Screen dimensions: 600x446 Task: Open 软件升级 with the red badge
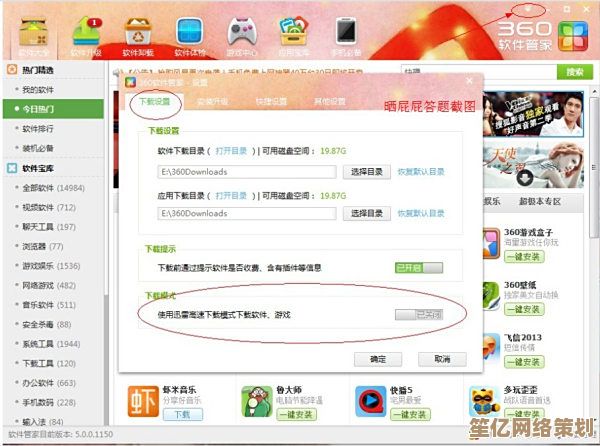pyautogui.click(x=86, y=32)
